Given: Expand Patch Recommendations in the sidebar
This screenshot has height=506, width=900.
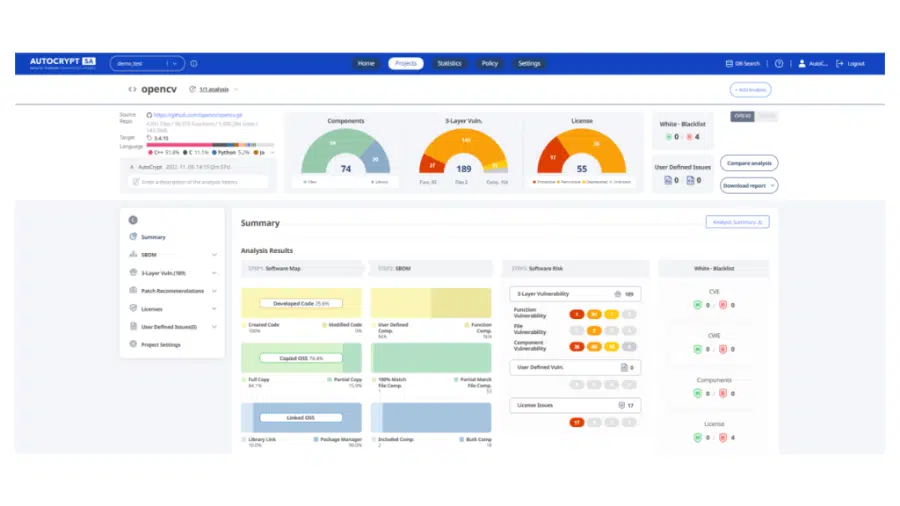Looking at the screenshot, I should 214,291.
